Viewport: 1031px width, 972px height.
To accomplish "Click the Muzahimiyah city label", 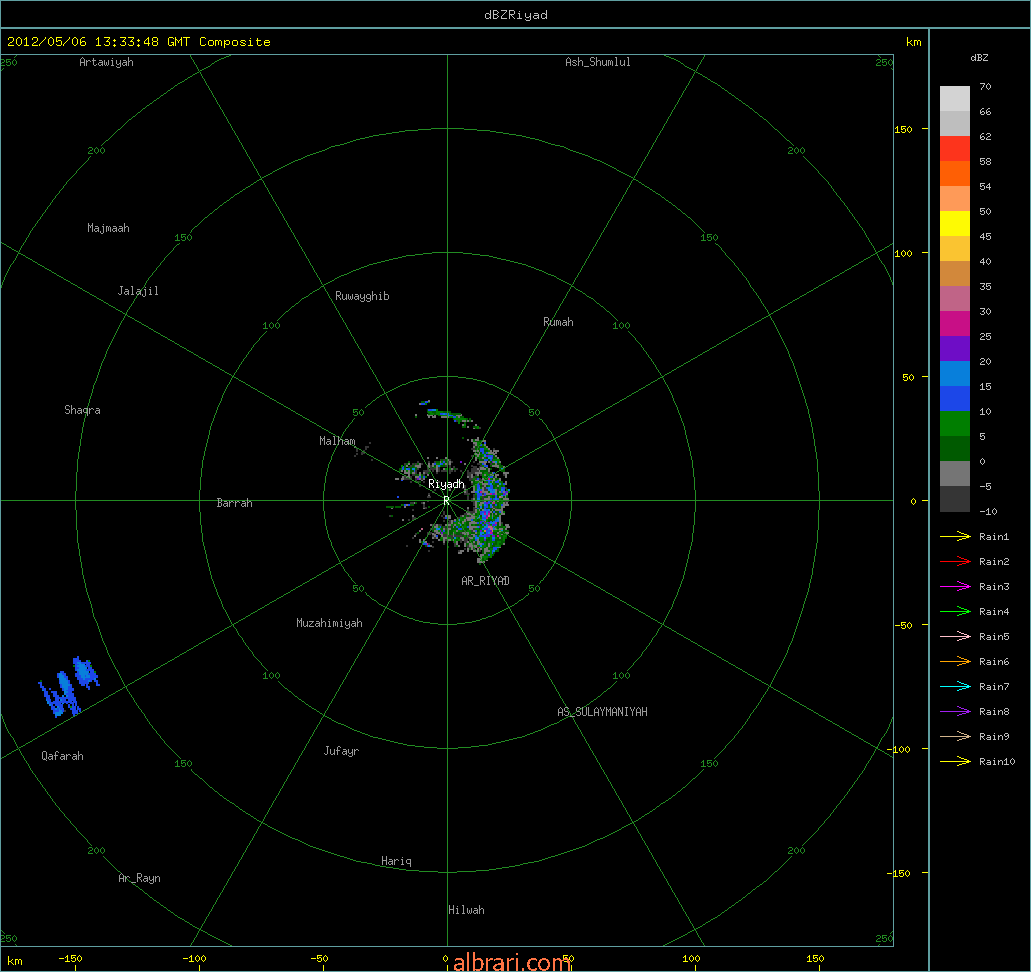I will [329, 623].
